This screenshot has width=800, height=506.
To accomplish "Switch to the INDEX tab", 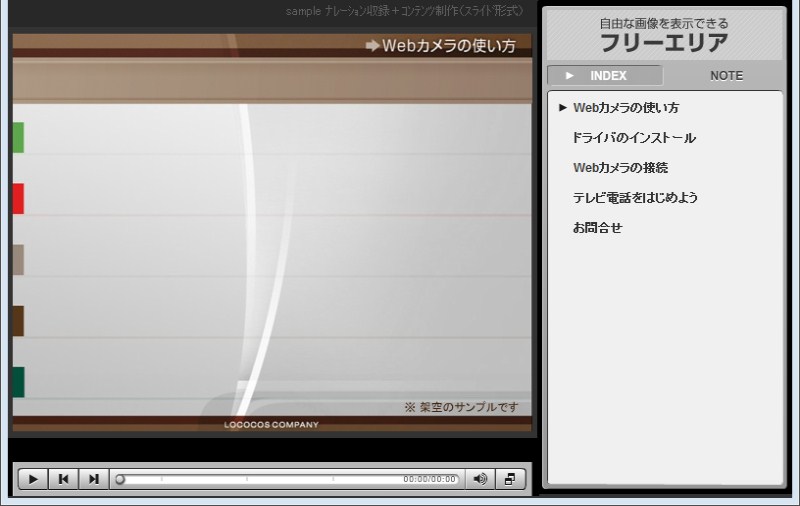I will click(x=605, y=75).
